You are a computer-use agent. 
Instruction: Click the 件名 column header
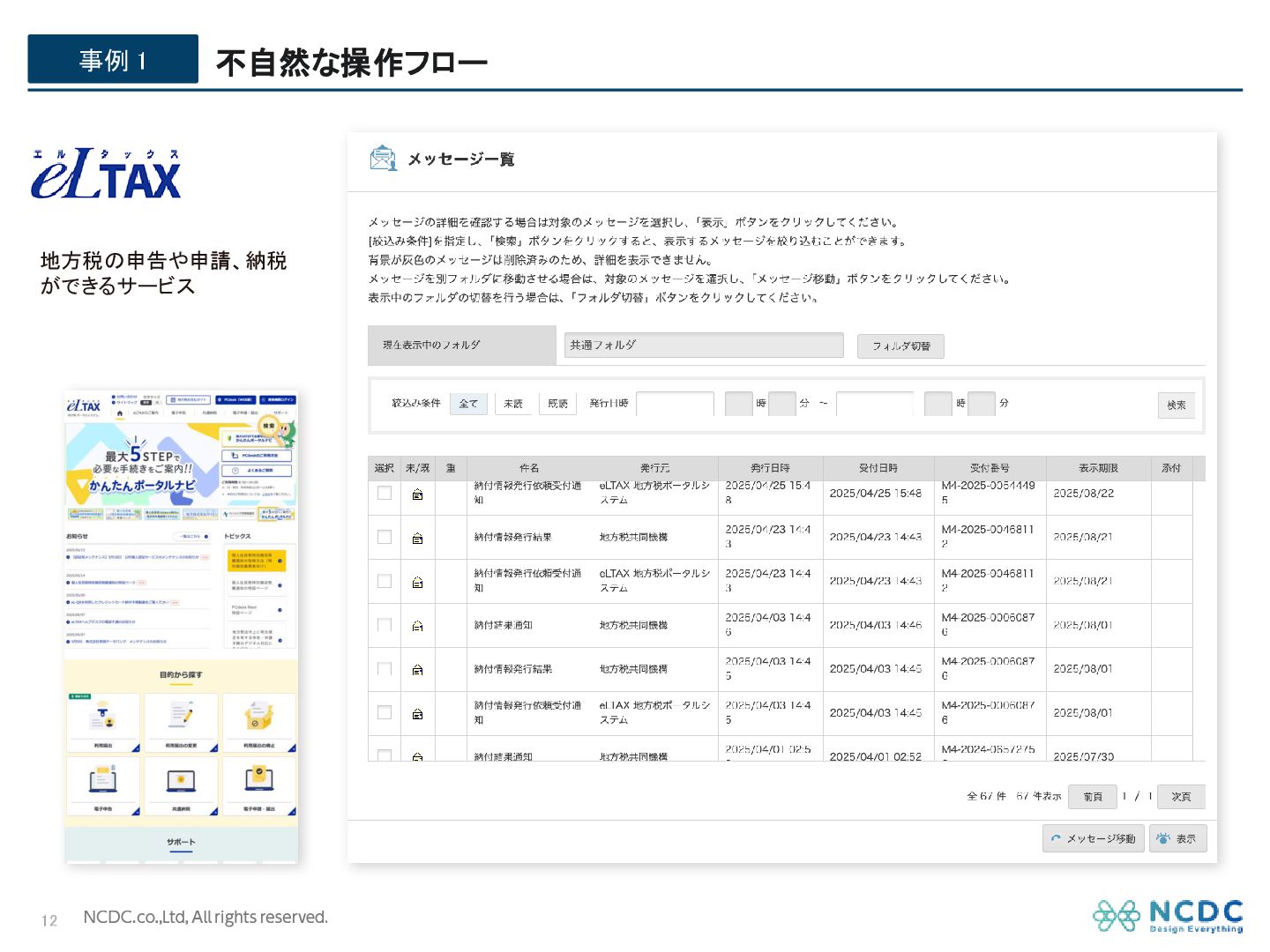click(529, 468)
